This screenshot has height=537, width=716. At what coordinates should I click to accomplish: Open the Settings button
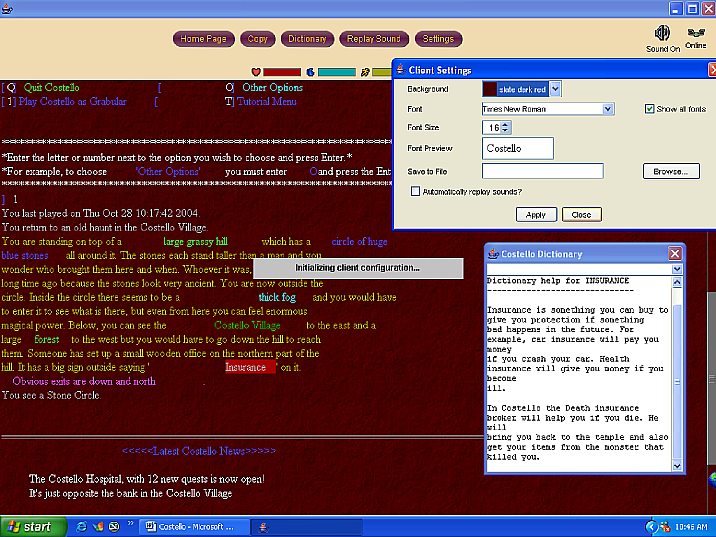(438, 39)
